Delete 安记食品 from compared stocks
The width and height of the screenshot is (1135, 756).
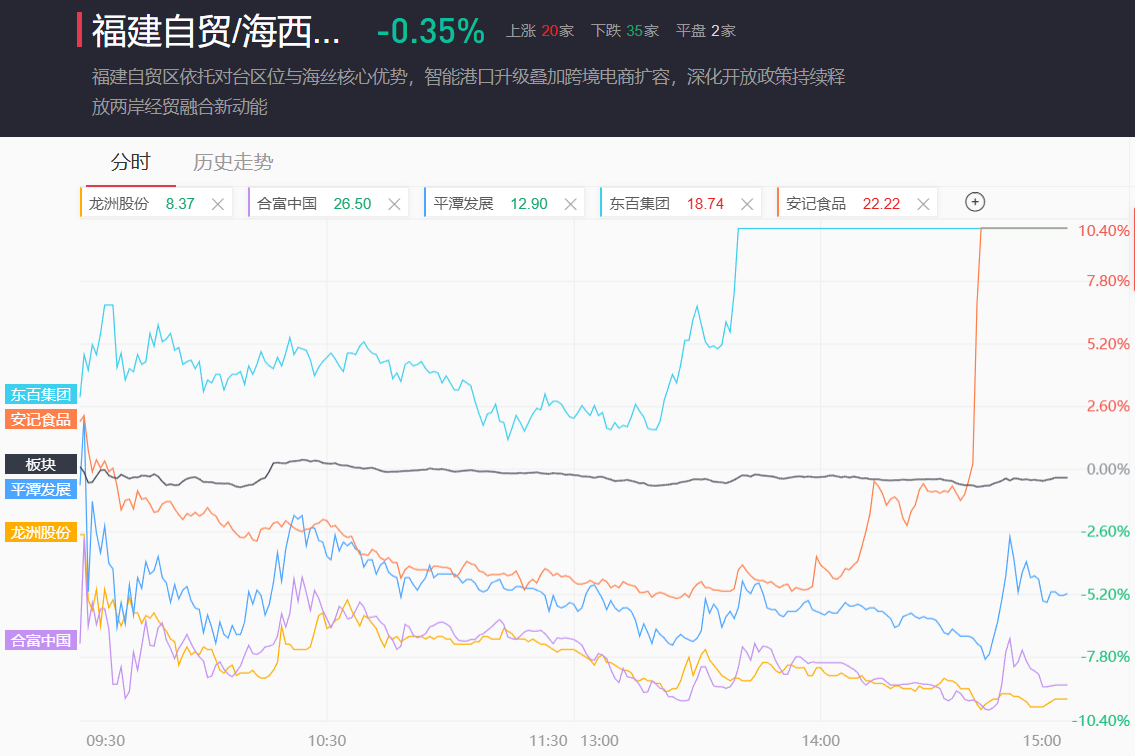pos(924,204)
